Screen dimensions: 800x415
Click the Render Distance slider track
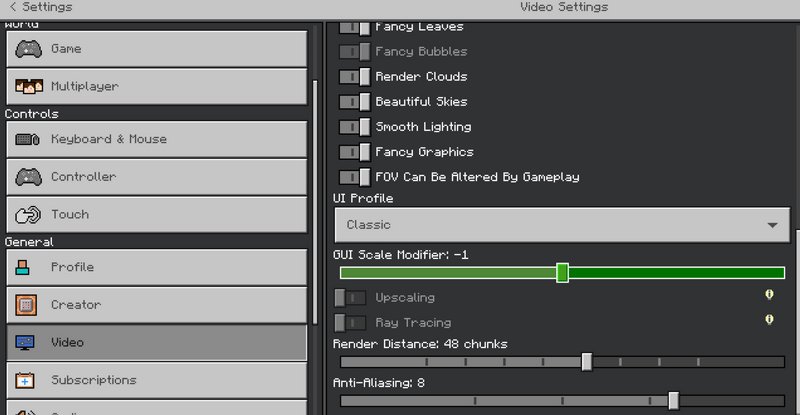(x=562, y=362)
